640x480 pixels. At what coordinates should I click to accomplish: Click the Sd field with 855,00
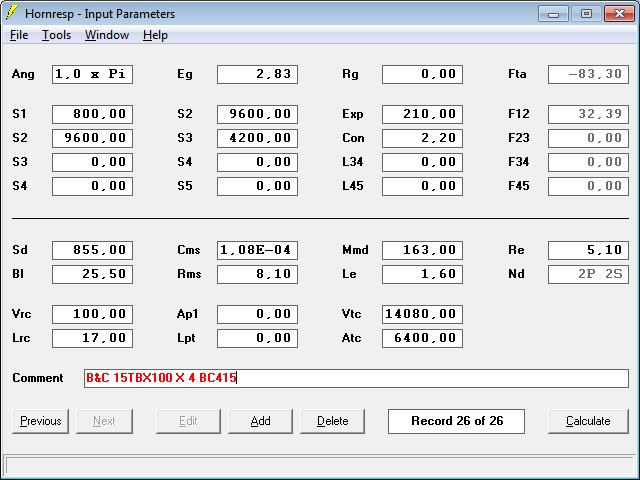(x=92, y=250)
